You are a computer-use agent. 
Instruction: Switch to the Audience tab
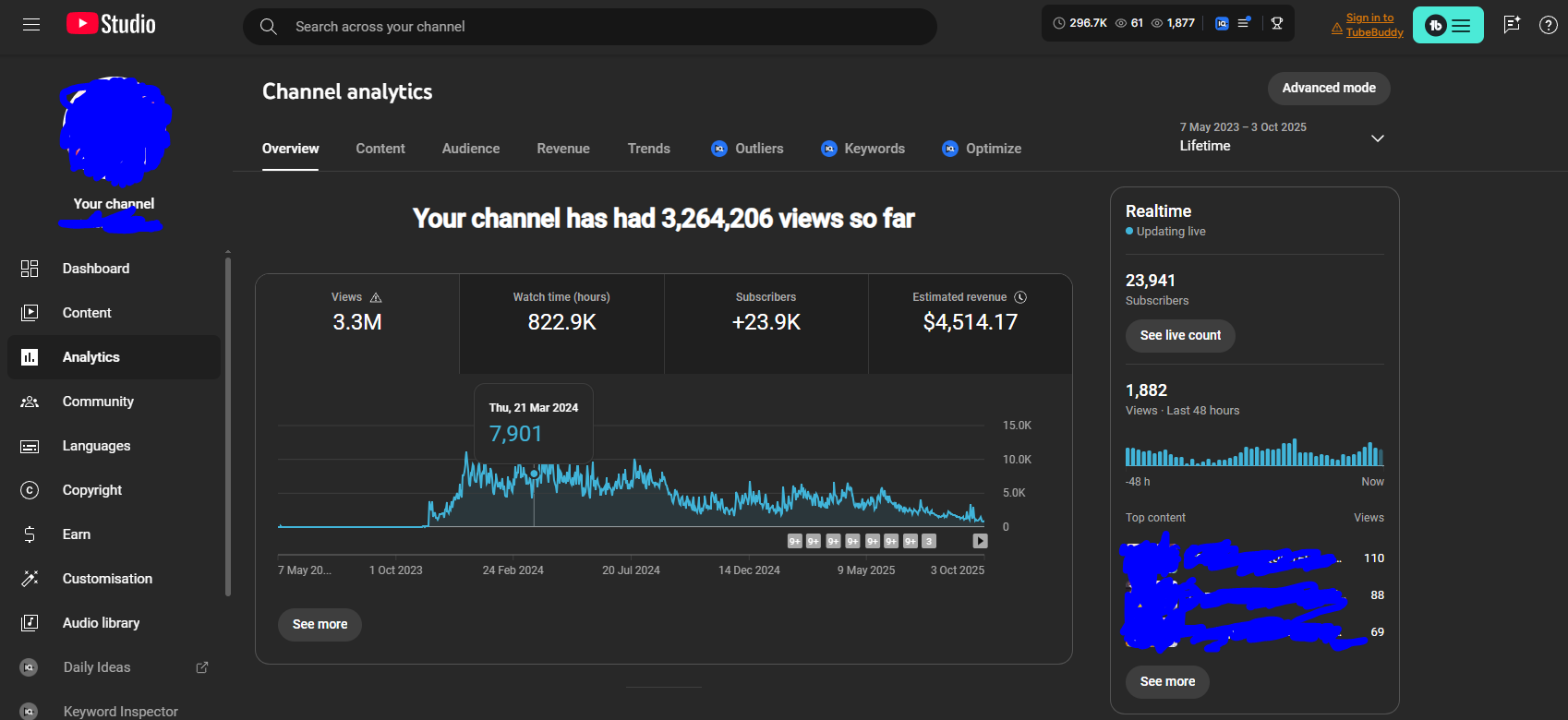tap(471, 149)
